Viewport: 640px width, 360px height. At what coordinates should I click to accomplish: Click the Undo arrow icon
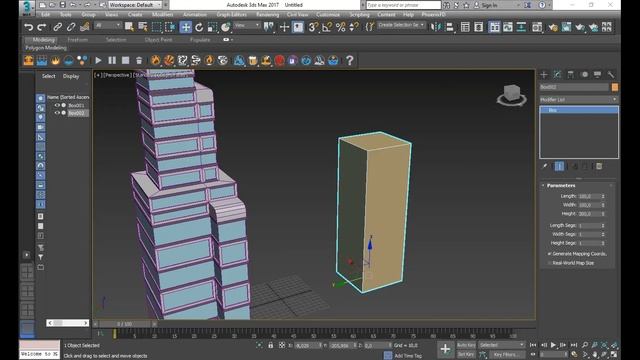pos(29,27)
